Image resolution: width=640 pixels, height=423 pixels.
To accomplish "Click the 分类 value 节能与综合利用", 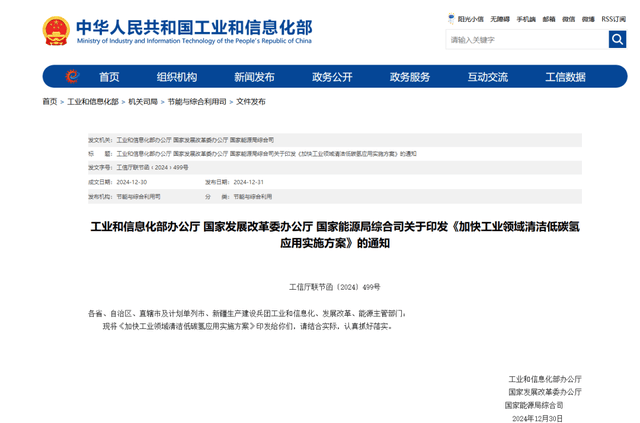I will click(x=253, y=197).
